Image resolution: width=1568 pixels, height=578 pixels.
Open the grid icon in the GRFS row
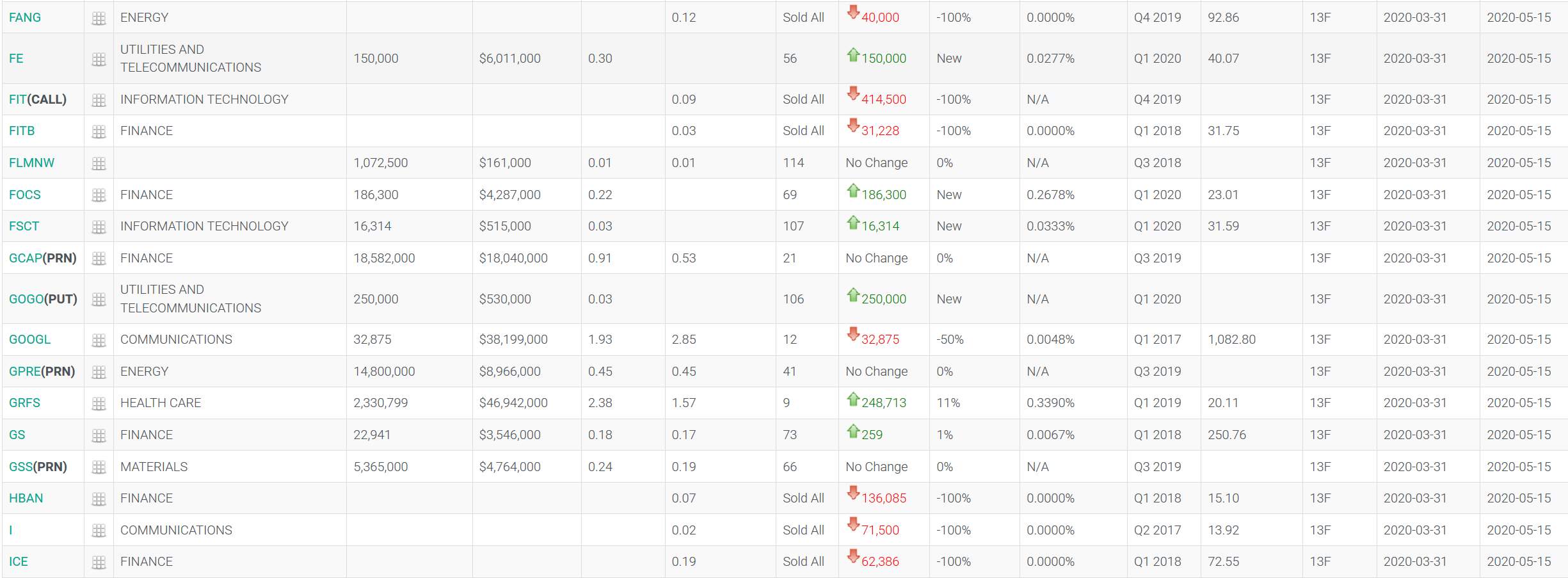(x=99, y=404)
